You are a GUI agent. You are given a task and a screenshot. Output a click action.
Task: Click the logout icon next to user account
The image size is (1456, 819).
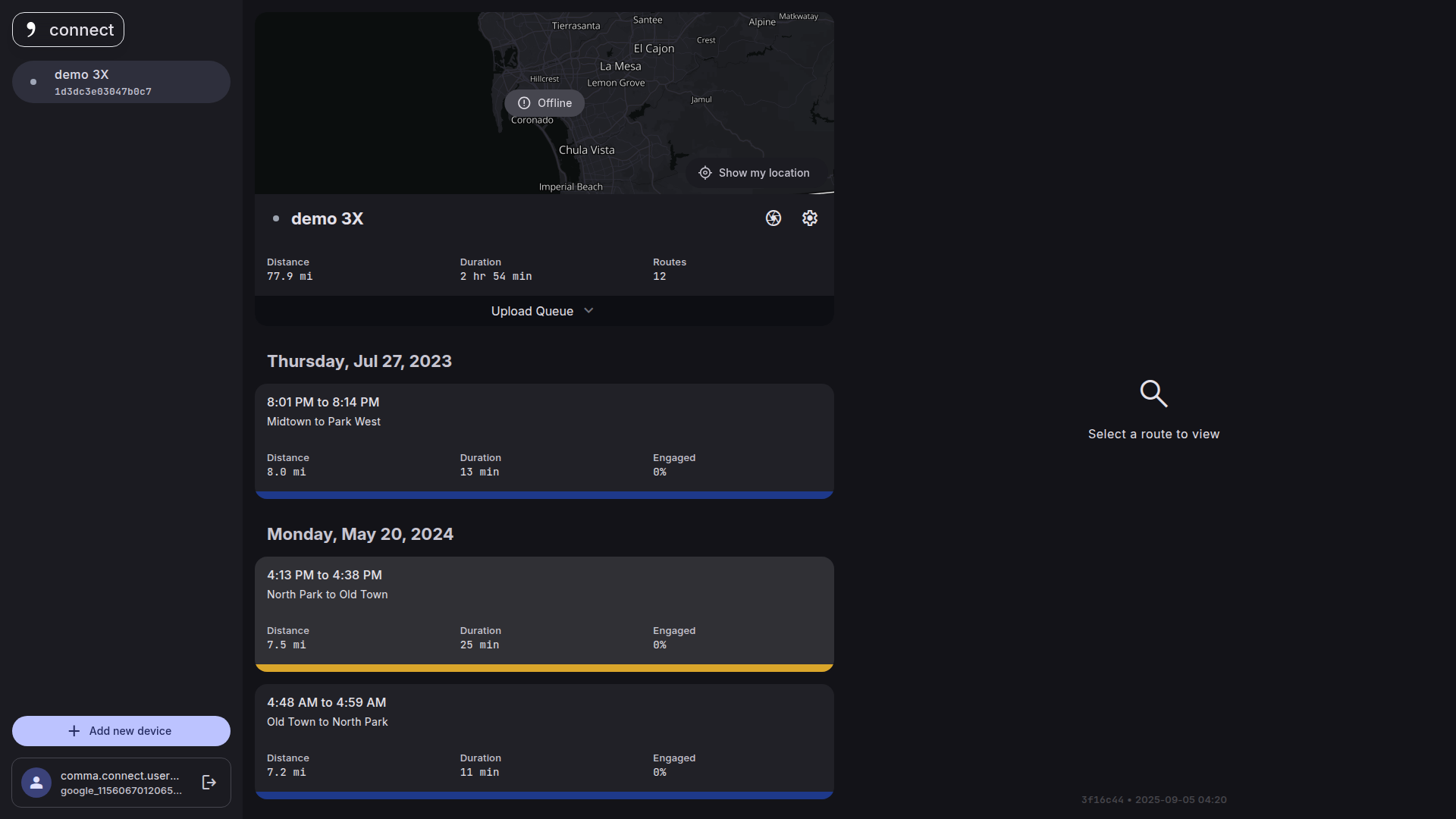coord(209,782)
